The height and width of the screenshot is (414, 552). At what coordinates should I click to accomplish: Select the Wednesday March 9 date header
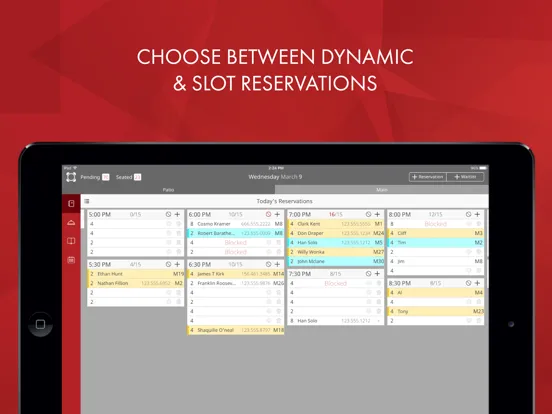click(x=275, y=177)
